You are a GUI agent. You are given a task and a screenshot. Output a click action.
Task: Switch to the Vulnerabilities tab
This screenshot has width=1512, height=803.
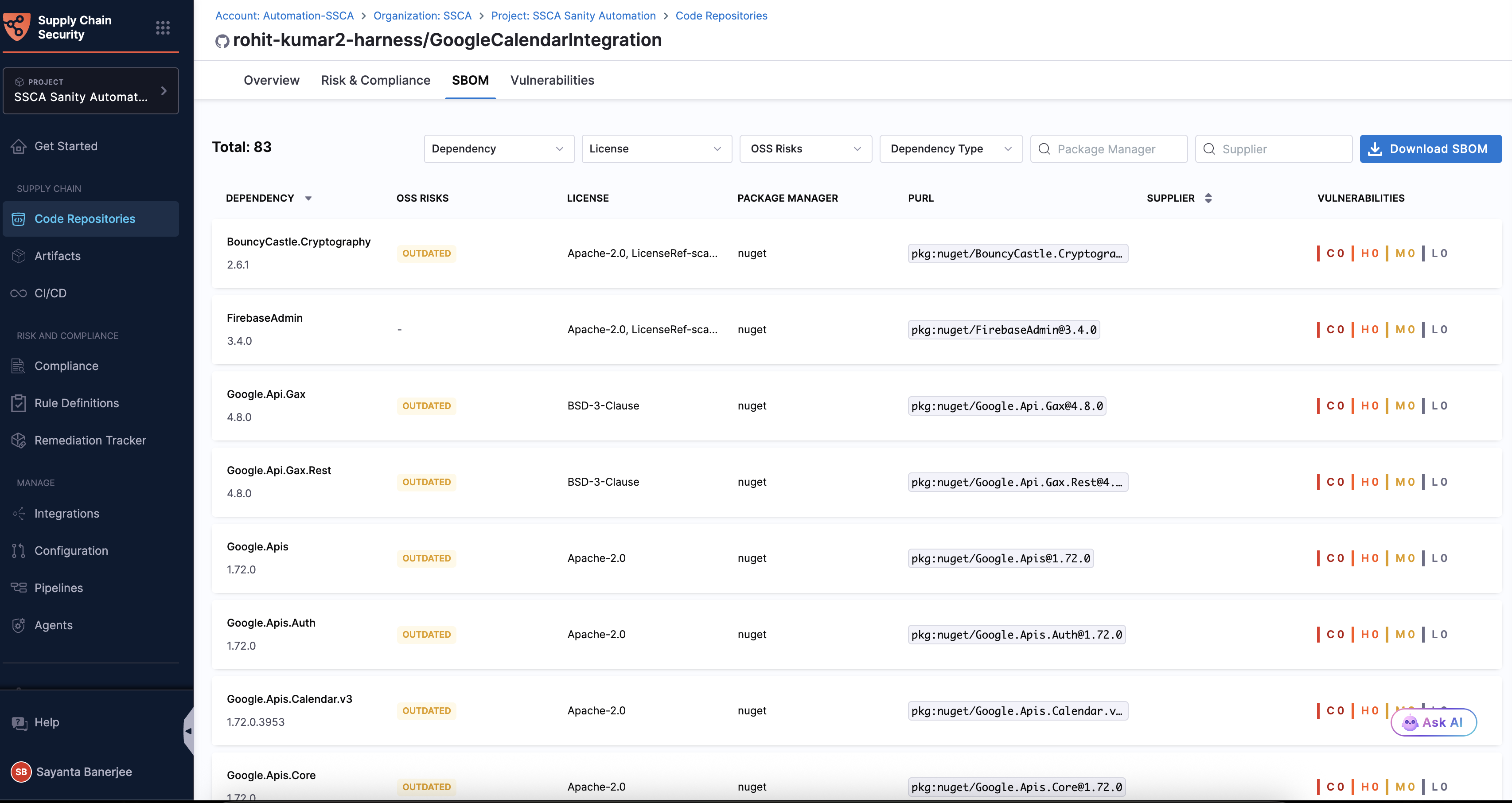pos(552,80)
